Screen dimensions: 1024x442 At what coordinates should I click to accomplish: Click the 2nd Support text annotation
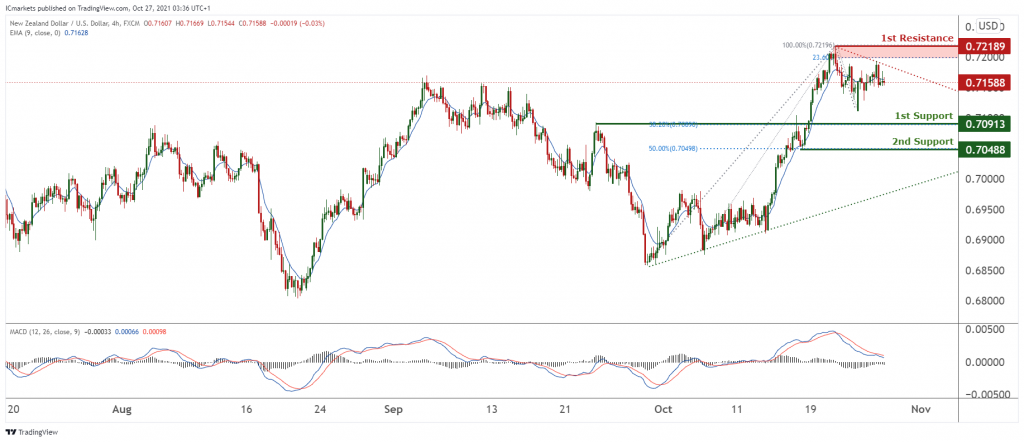[x=923, y=141]
